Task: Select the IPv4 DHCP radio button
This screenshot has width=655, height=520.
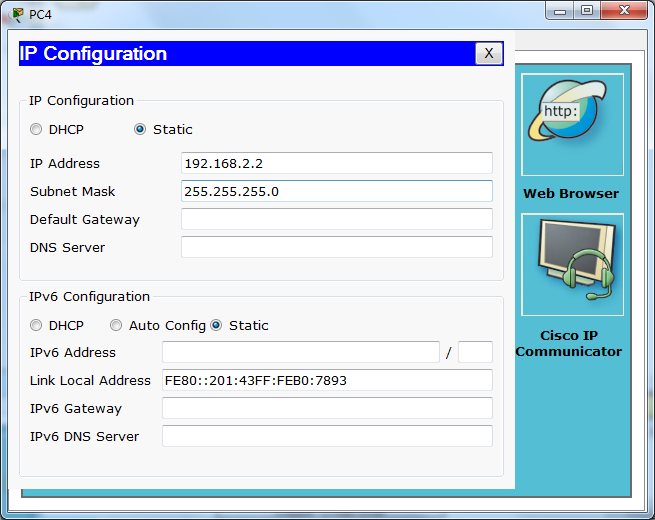Action: point(36,129)
